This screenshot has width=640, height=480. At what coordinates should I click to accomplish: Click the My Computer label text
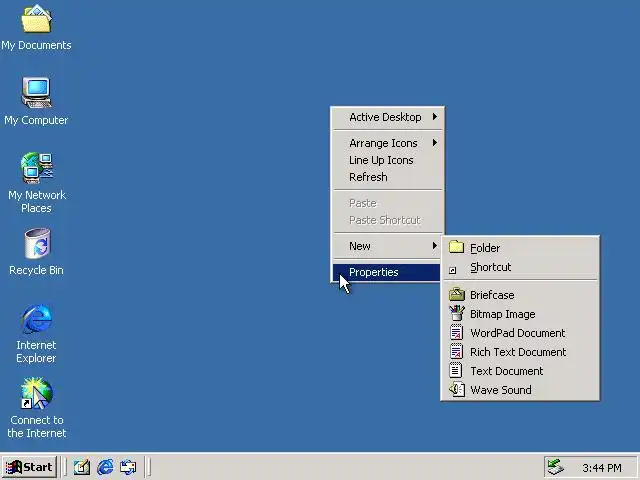(36, 120)
